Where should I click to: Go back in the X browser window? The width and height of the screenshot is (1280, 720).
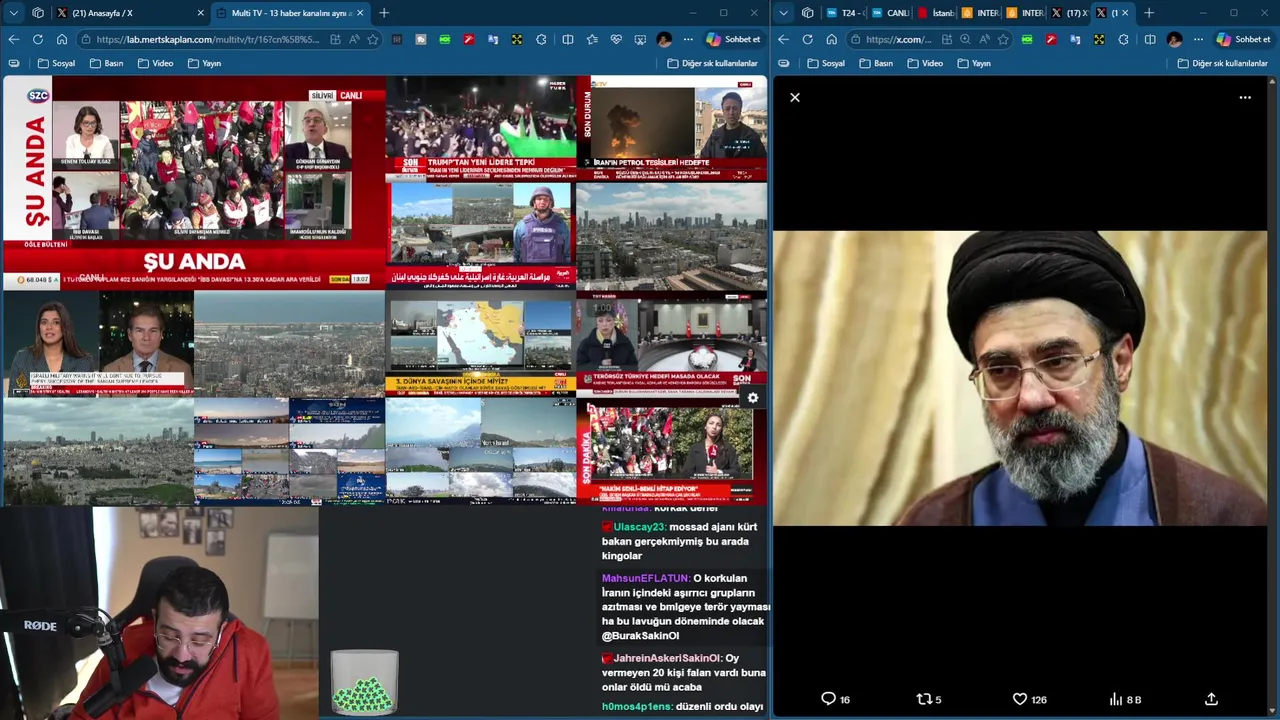click(x=784, y=39)
